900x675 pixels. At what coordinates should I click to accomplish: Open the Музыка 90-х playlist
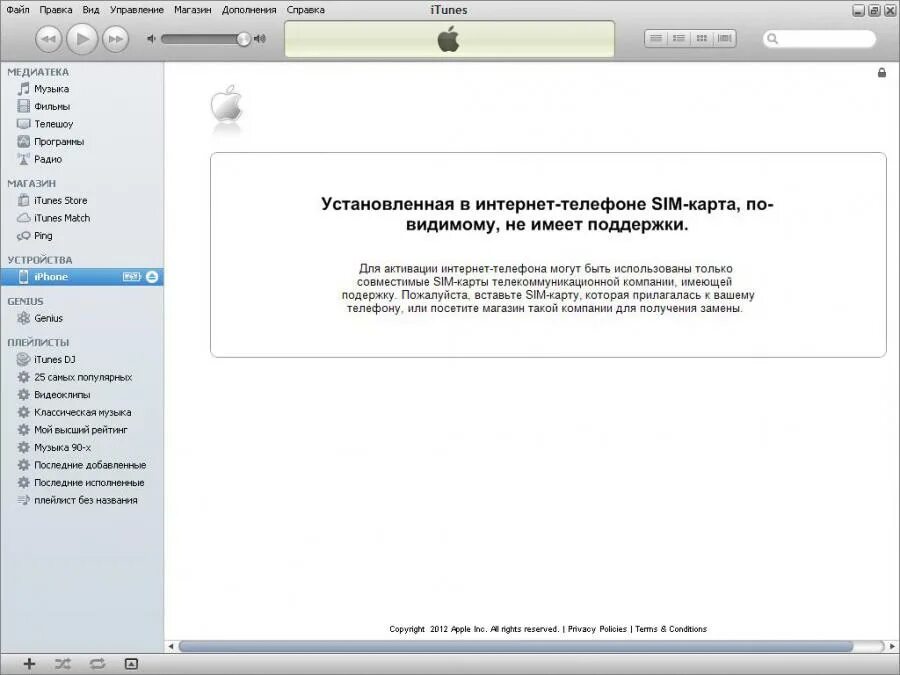coord(82,448)
